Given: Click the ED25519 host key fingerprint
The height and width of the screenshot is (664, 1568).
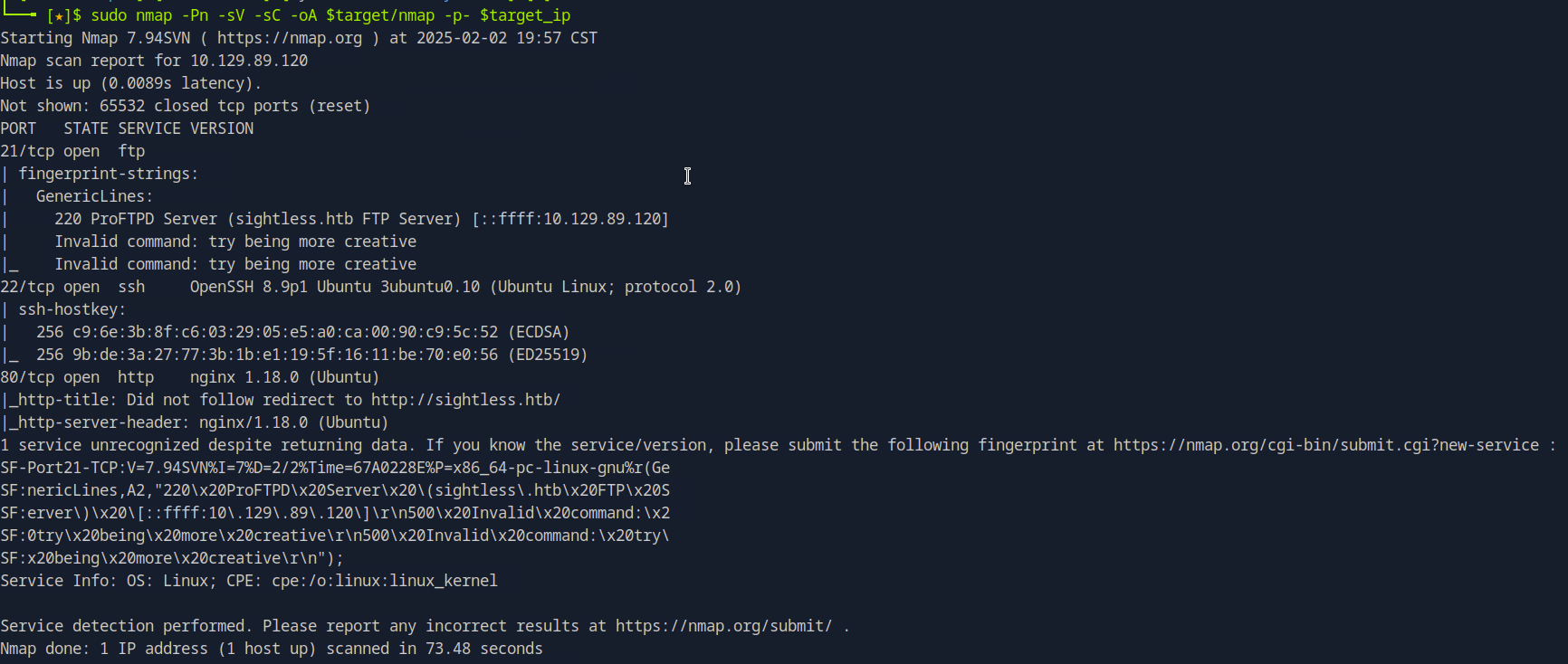Looking at the screenshot, I should pos(285,355).
